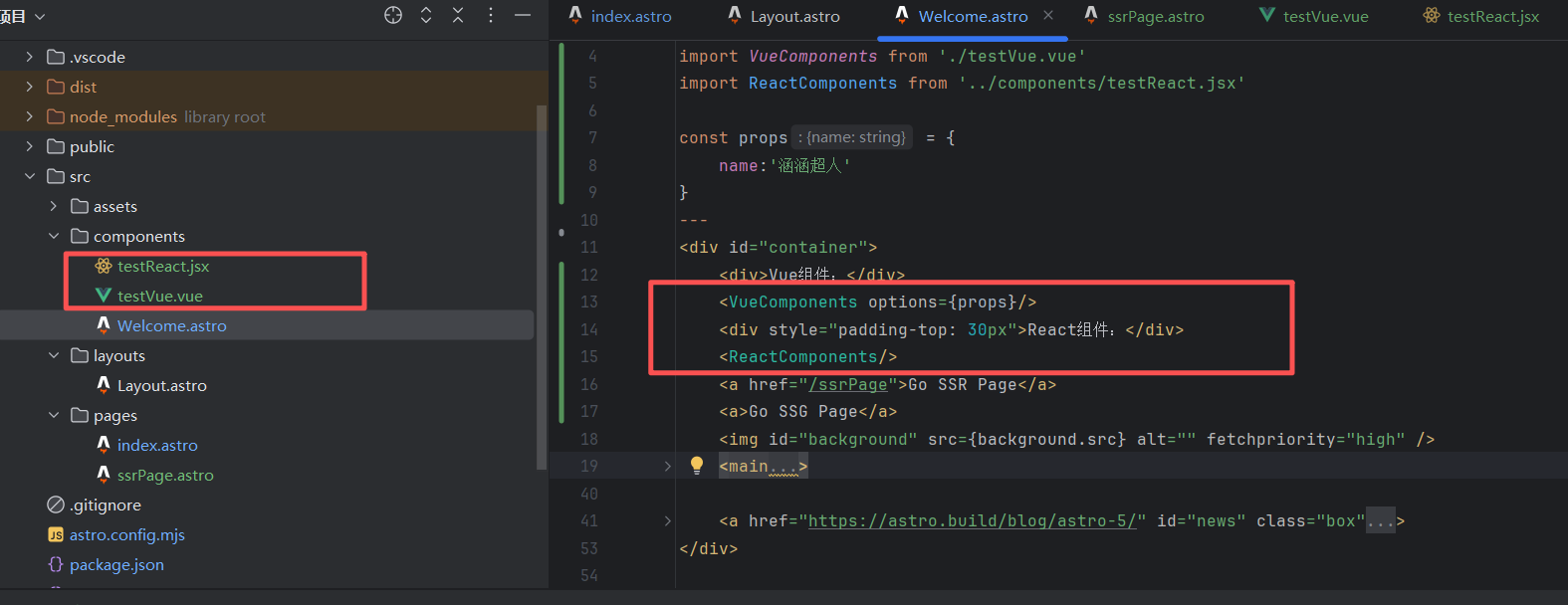This screenshot has height=605, width=1568.
Task: Click the /ssrPage href link in code
Action: tap(847, 384)
